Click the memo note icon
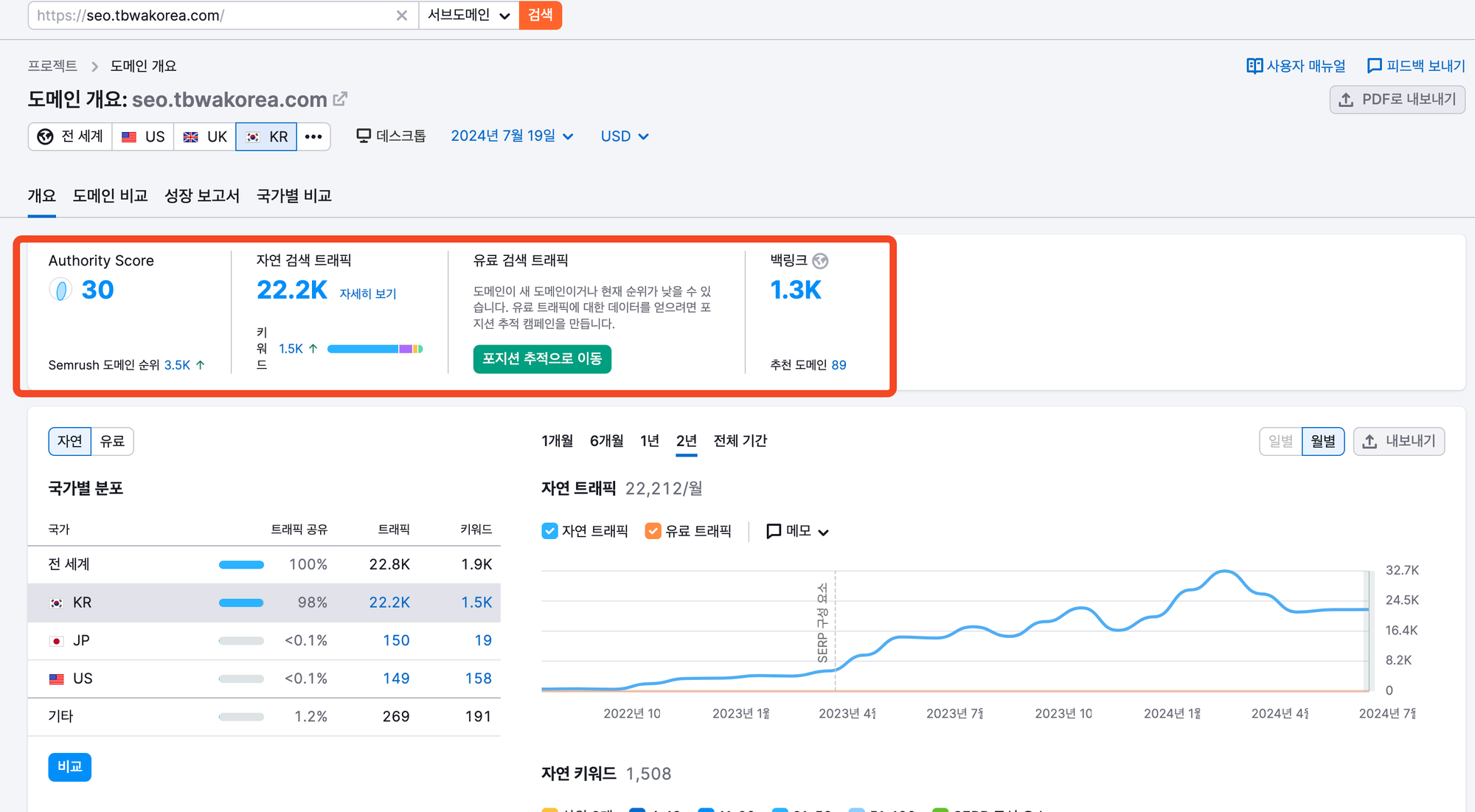 point(774,531)
